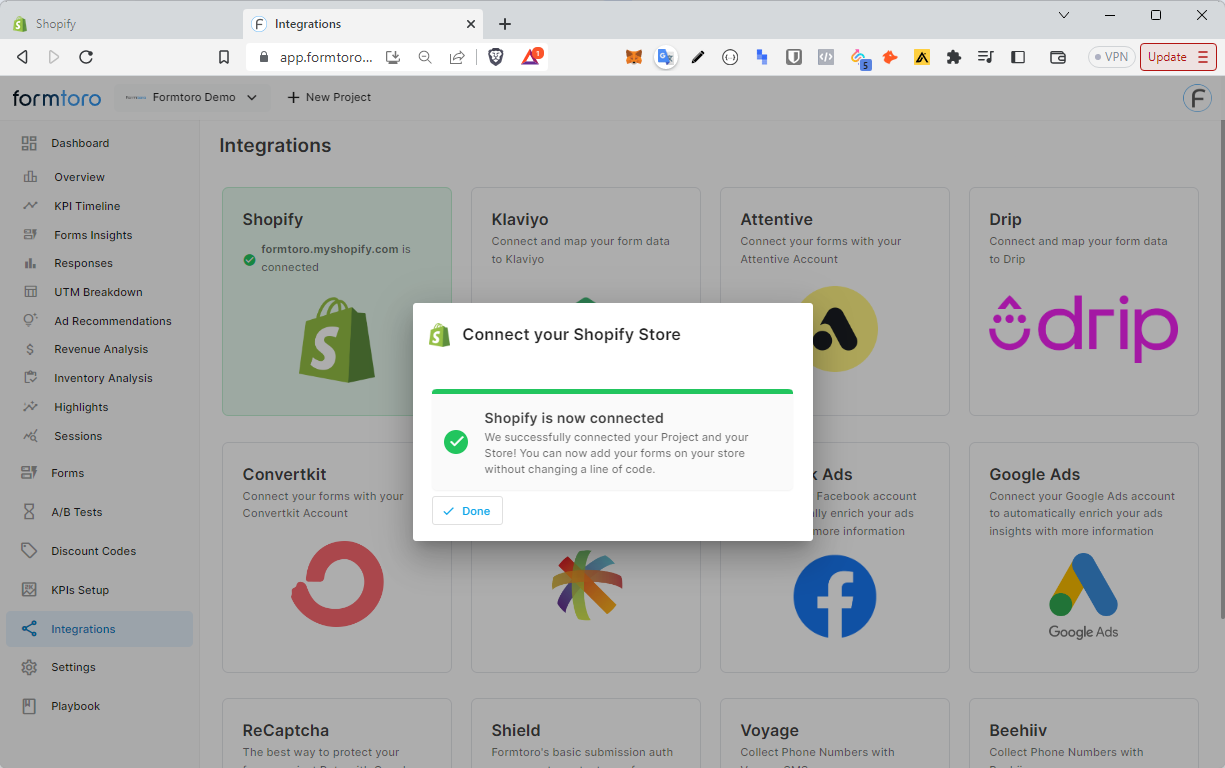Close the Integrations browser tab
Image resolution: width=1225 pixels, height=768 pixels.
coord(472,24)
